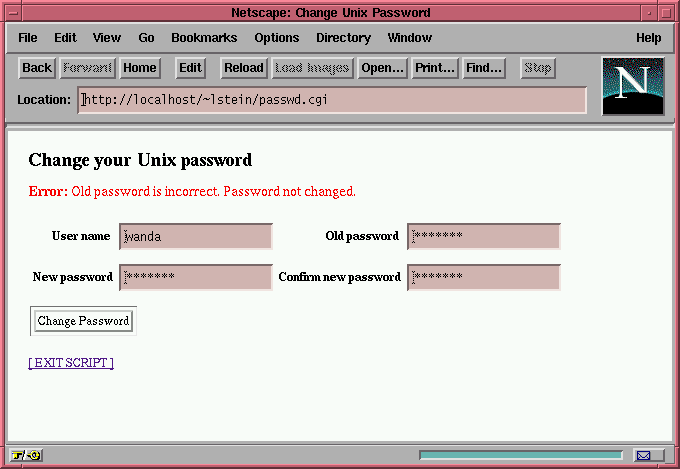Open the Directory menu
680x469 pixels.
click(x=343, y=38)
